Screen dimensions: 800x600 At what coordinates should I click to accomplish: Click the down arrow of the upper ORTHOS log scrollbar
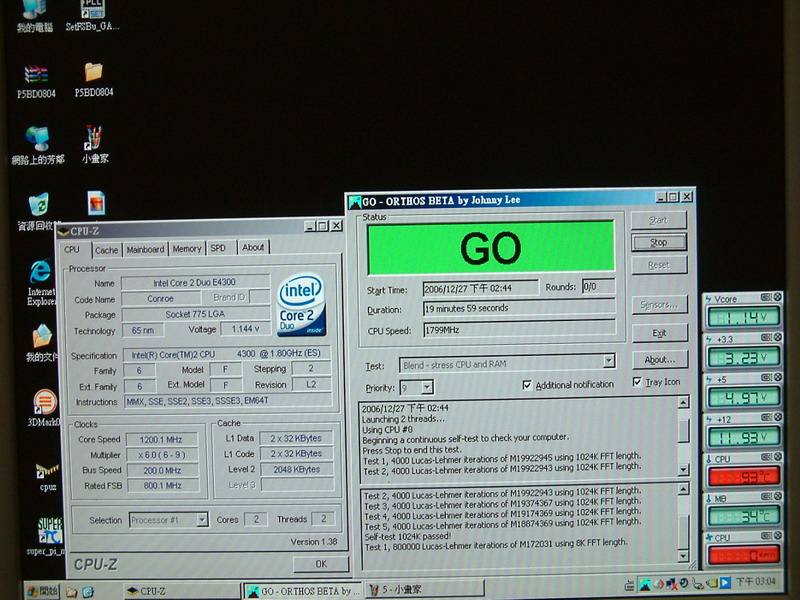point(683,469)
